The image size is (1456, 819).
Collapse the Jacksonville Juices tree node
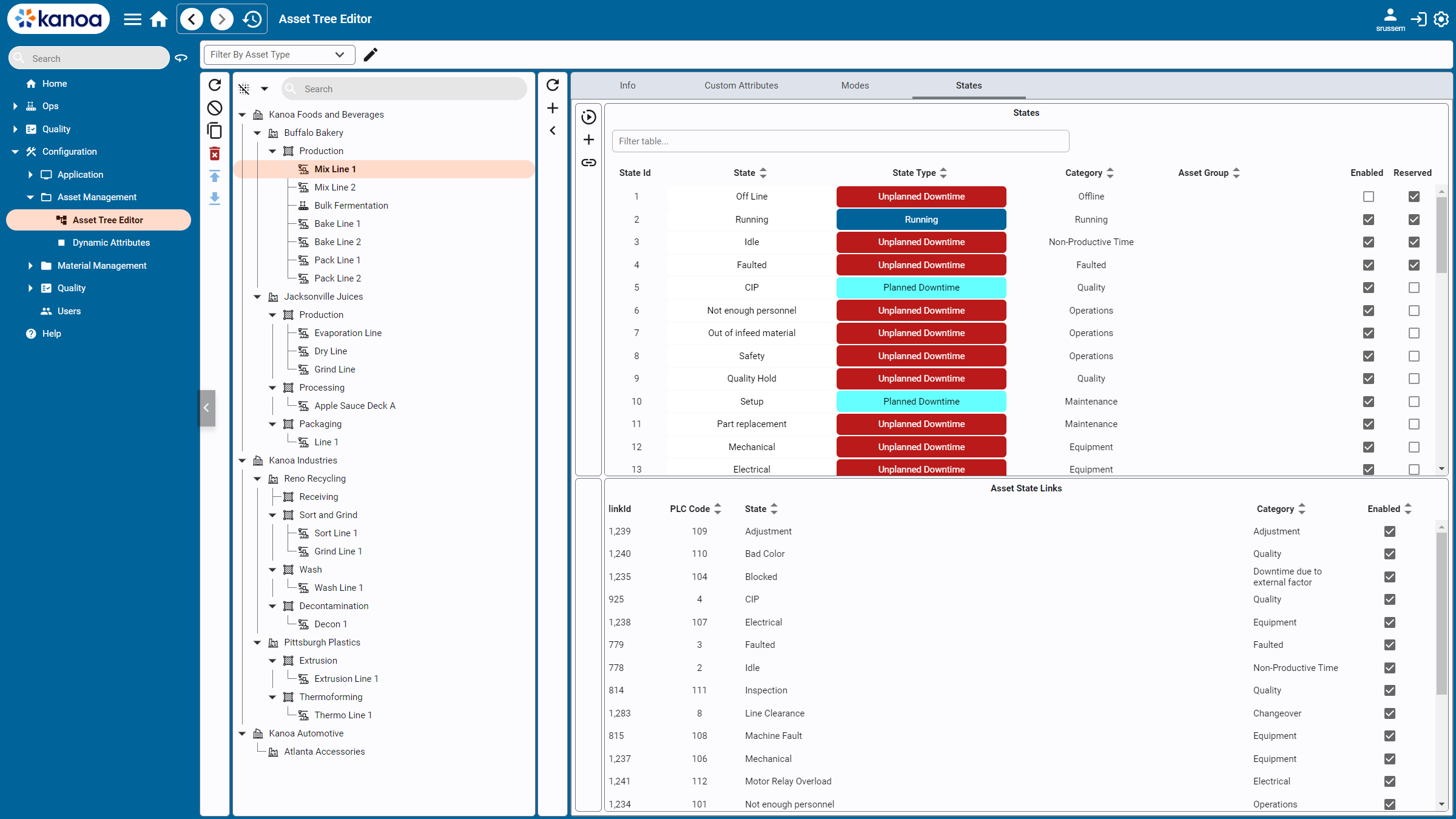point(257,297)
